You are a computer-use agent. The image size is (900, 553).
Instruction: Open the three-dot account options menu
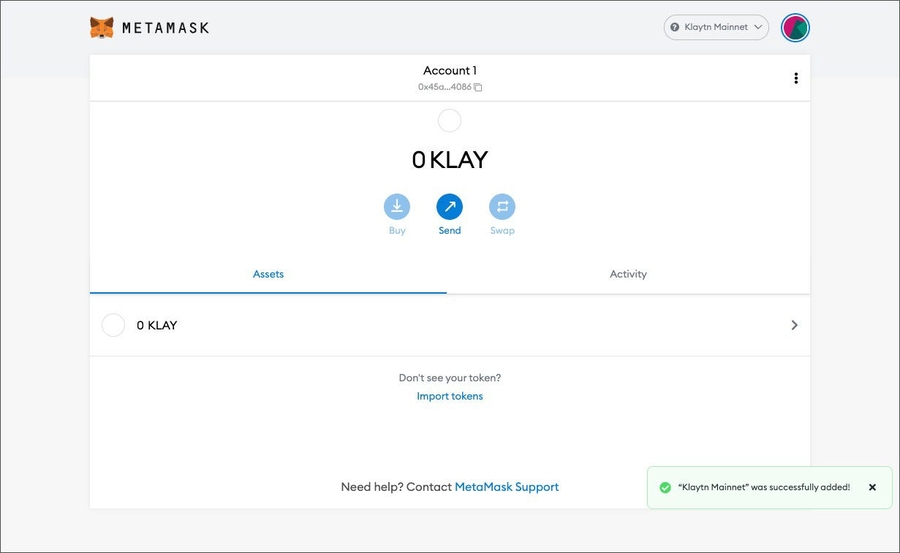point(795,78)
